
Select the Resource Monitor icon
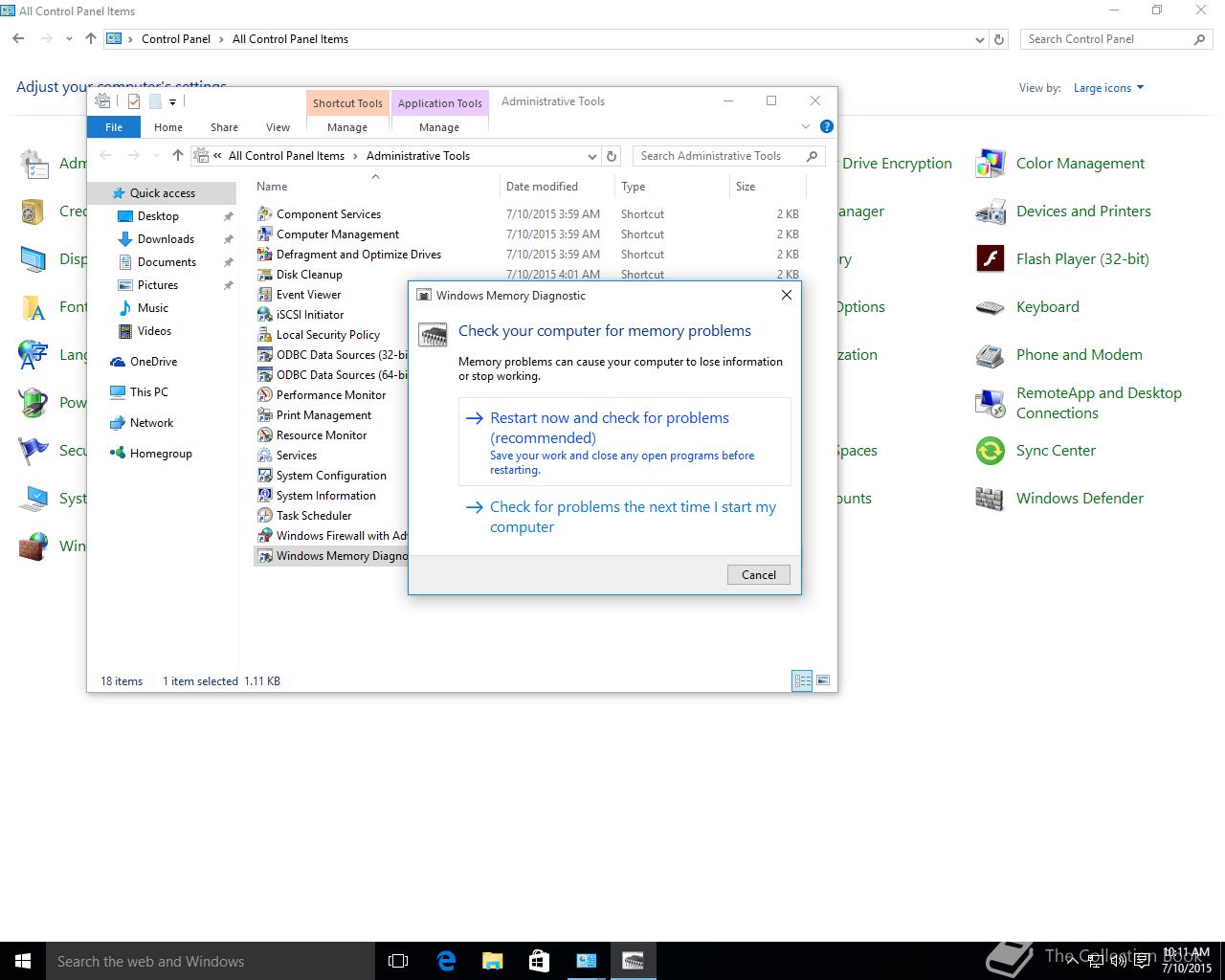point(265,435)
